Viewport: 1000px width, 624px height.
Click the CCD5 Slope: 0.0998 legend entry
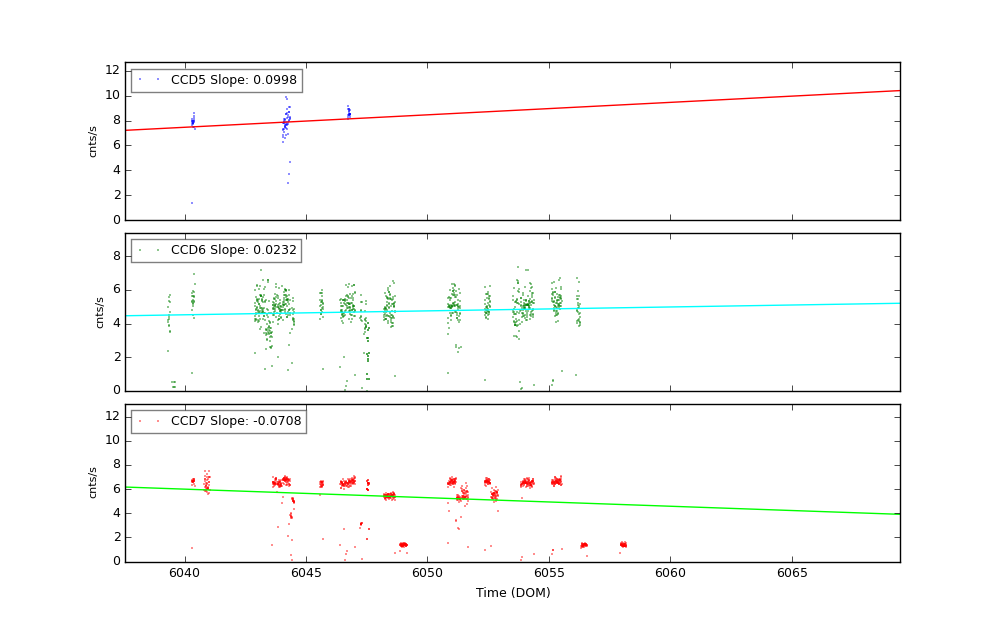point(234,80)
